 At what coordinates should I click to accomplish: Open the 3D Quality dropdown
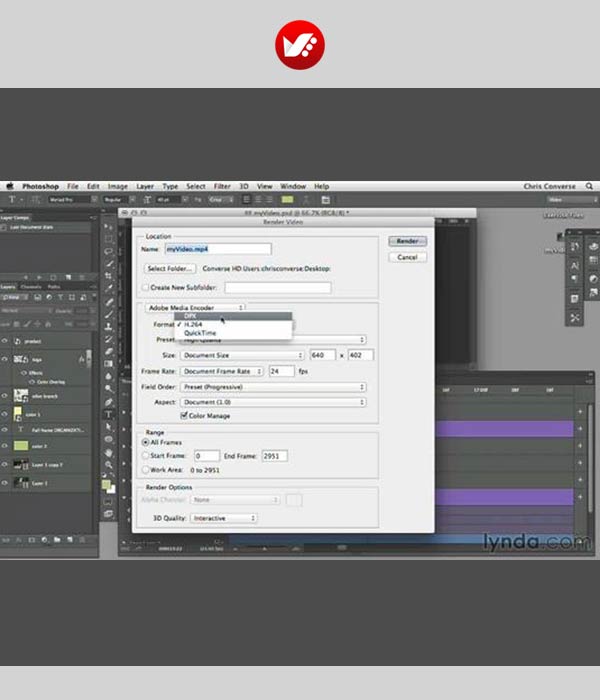coord(224,518)
